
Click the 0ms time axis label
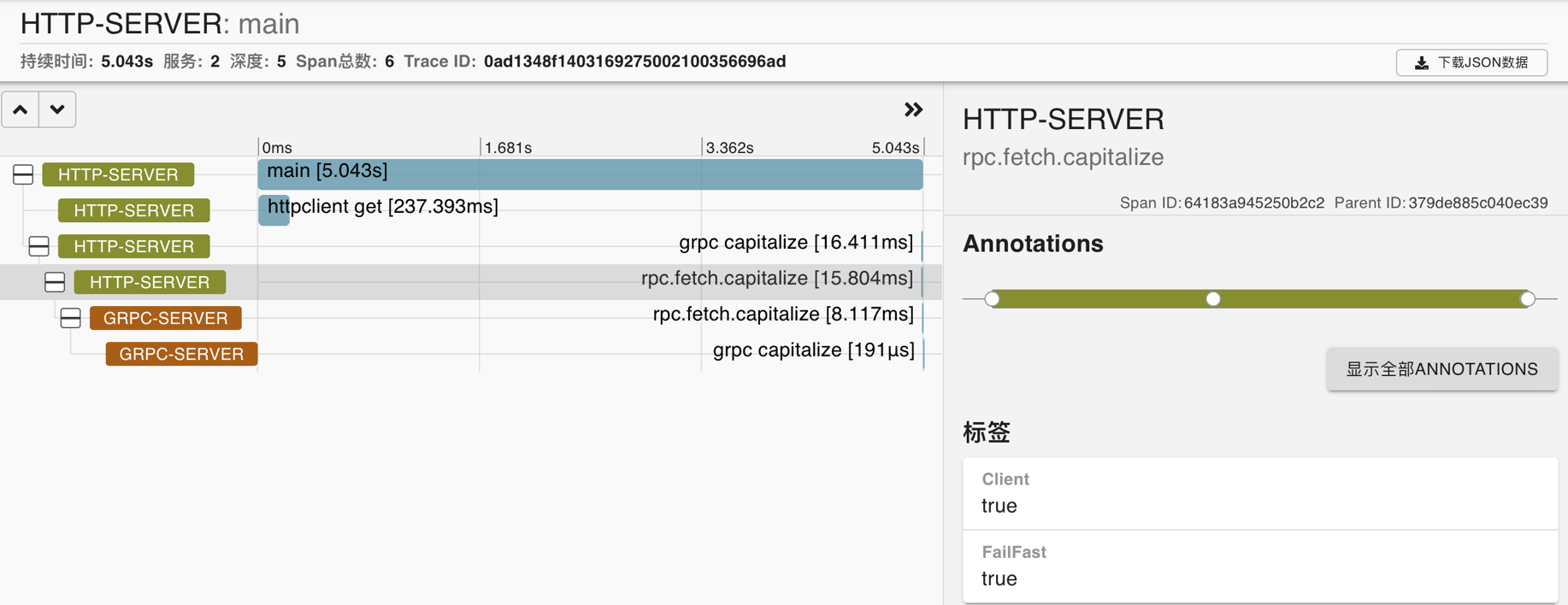(277, 148)
